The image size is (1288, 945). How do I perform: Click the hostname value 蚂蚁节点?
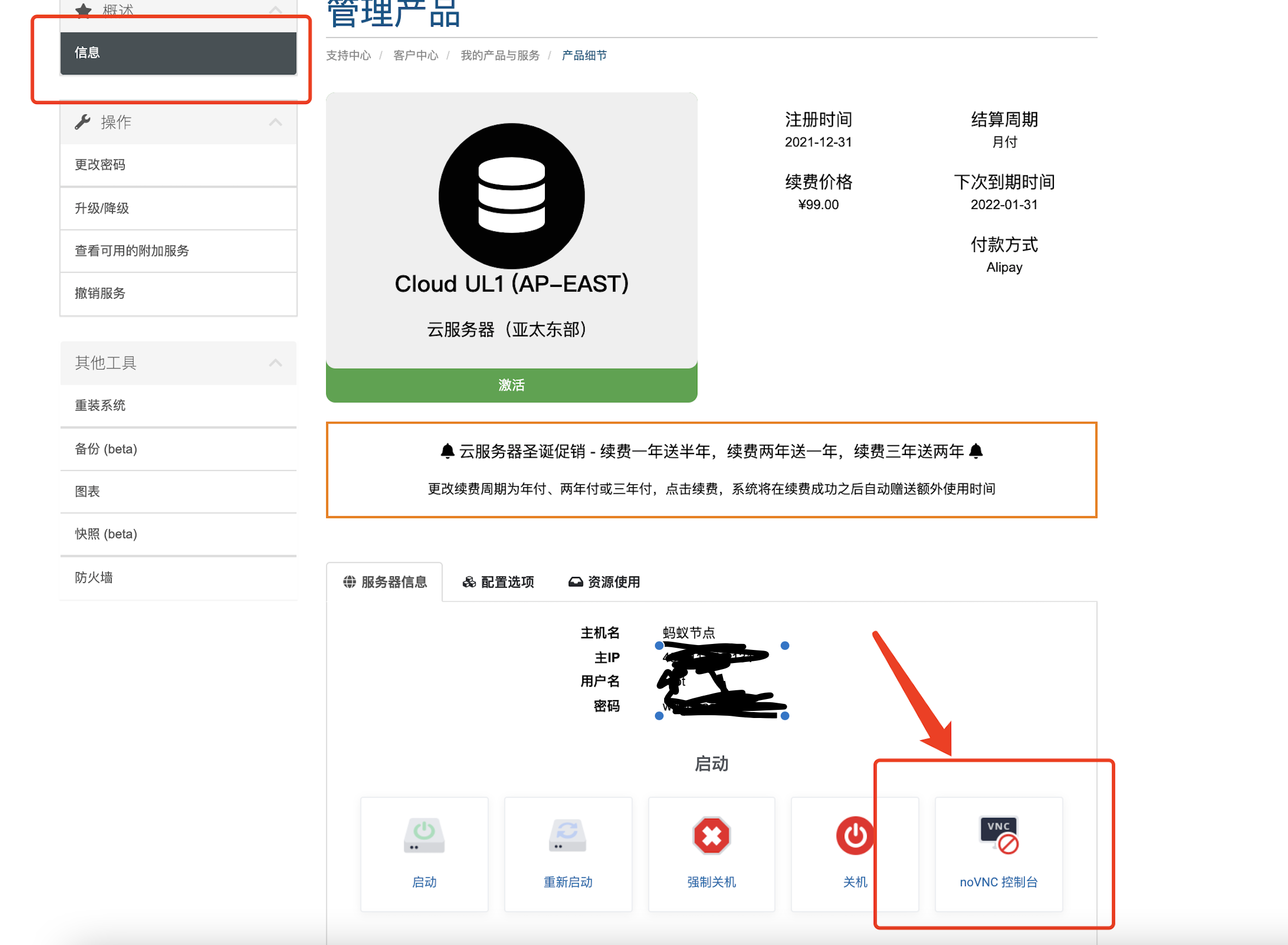point(688,633)
